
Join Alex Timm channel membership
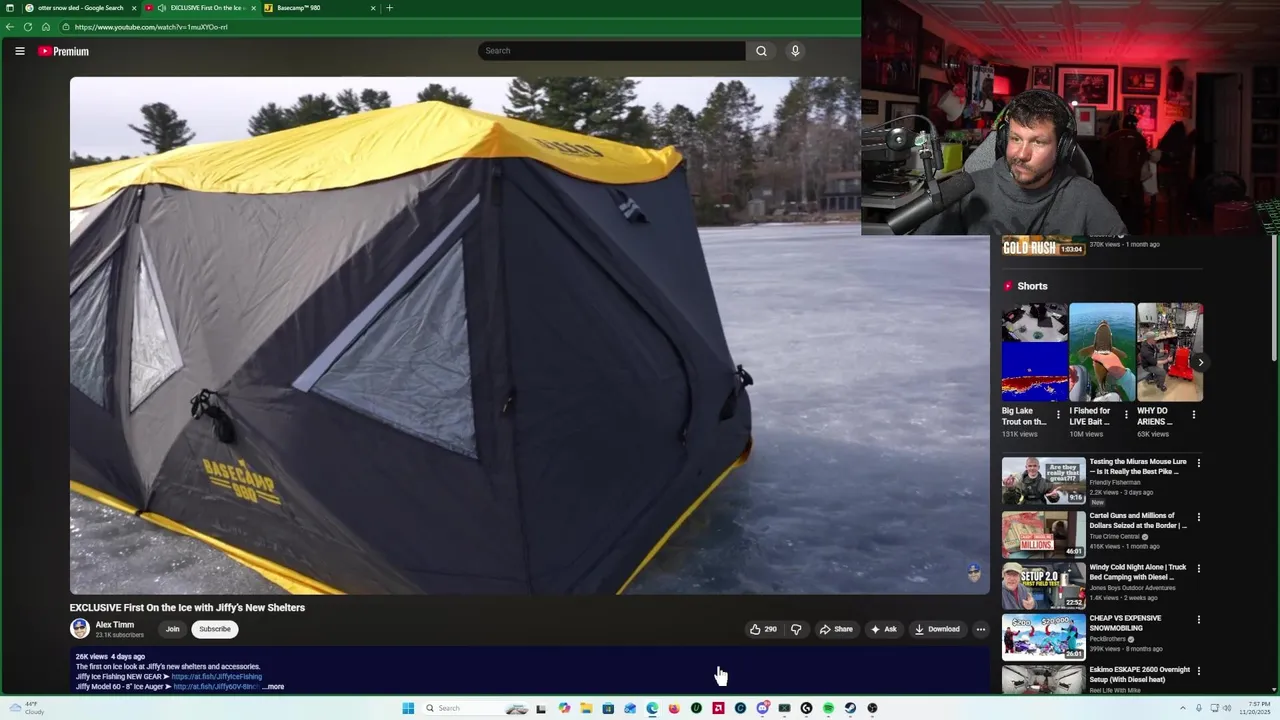(x=172, y=629)
